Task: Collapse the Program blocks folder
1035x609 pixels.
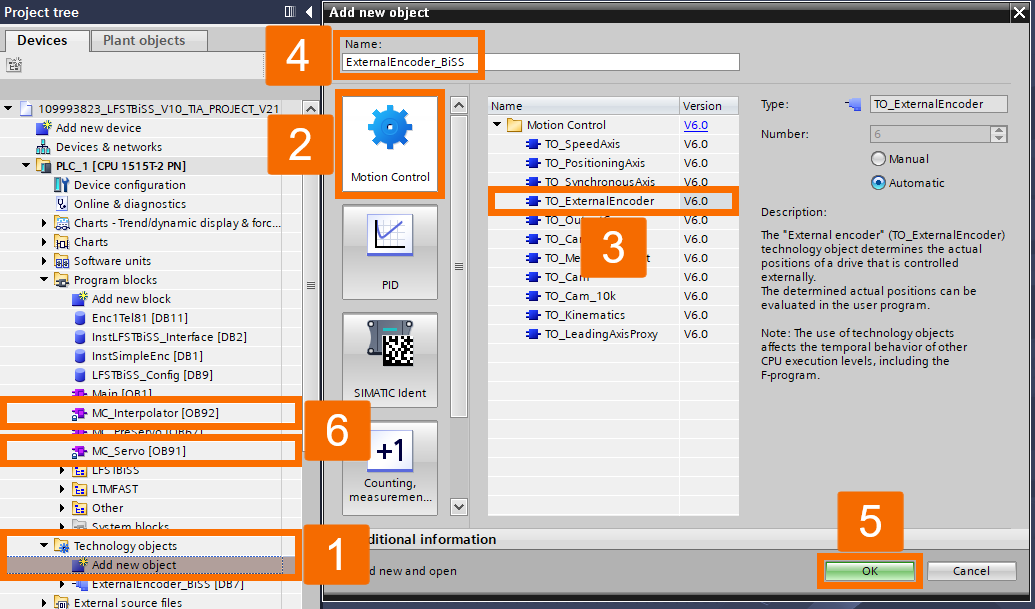Action: tap(44, 280)
